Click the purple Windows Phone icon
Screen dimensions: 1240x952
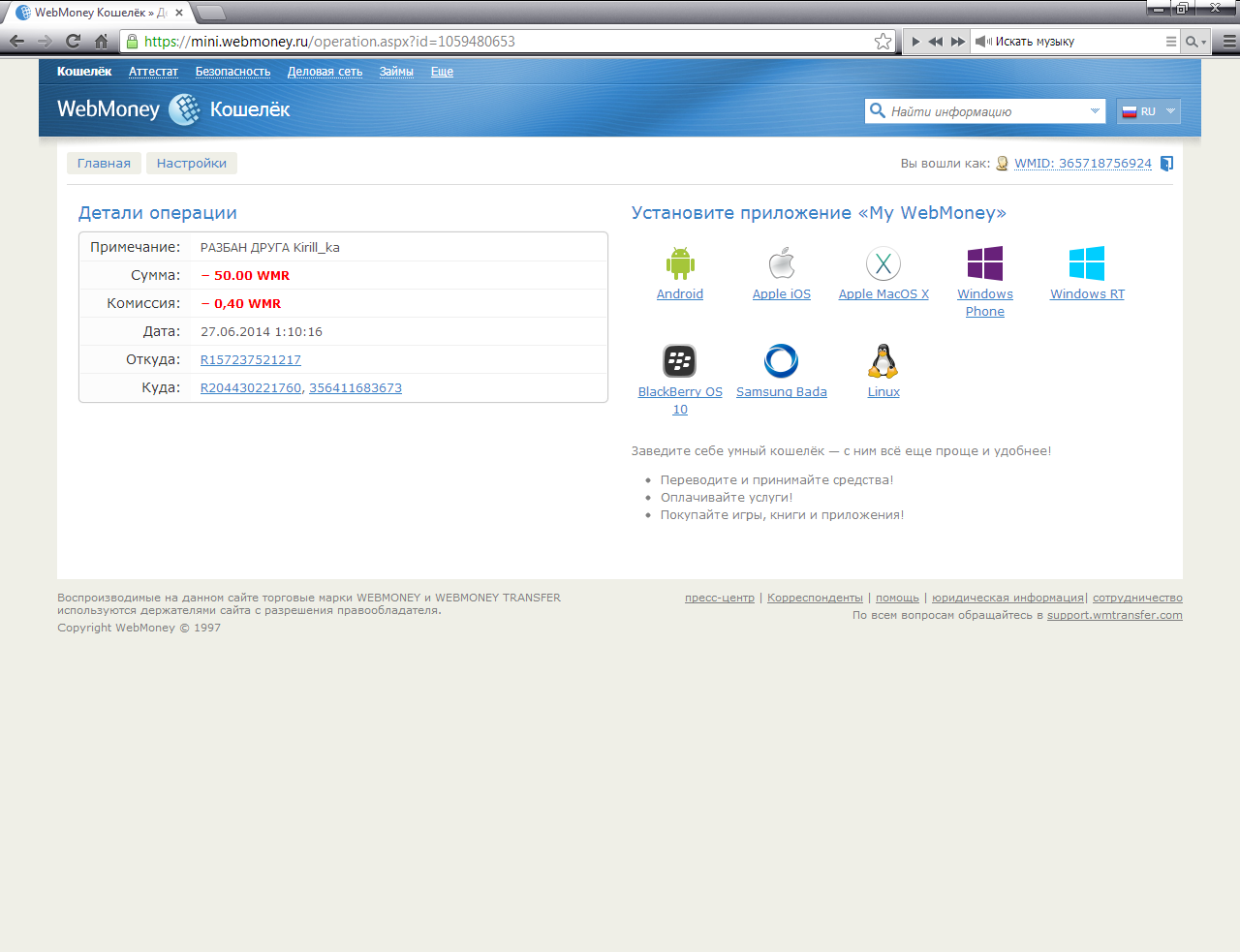(x=985, y=263)
